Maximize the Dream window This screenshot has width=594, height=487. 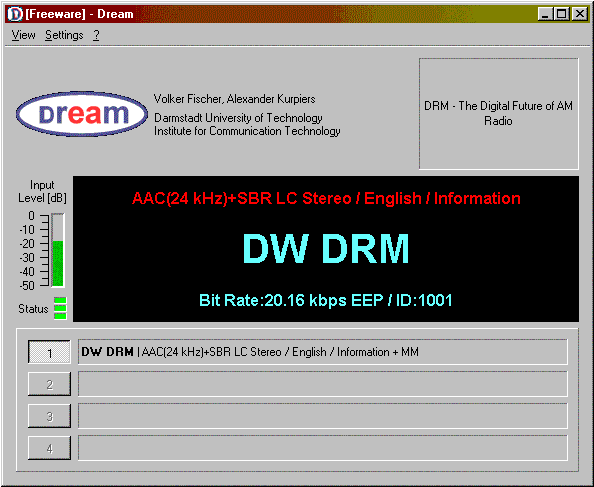click(x=561, y=14)
